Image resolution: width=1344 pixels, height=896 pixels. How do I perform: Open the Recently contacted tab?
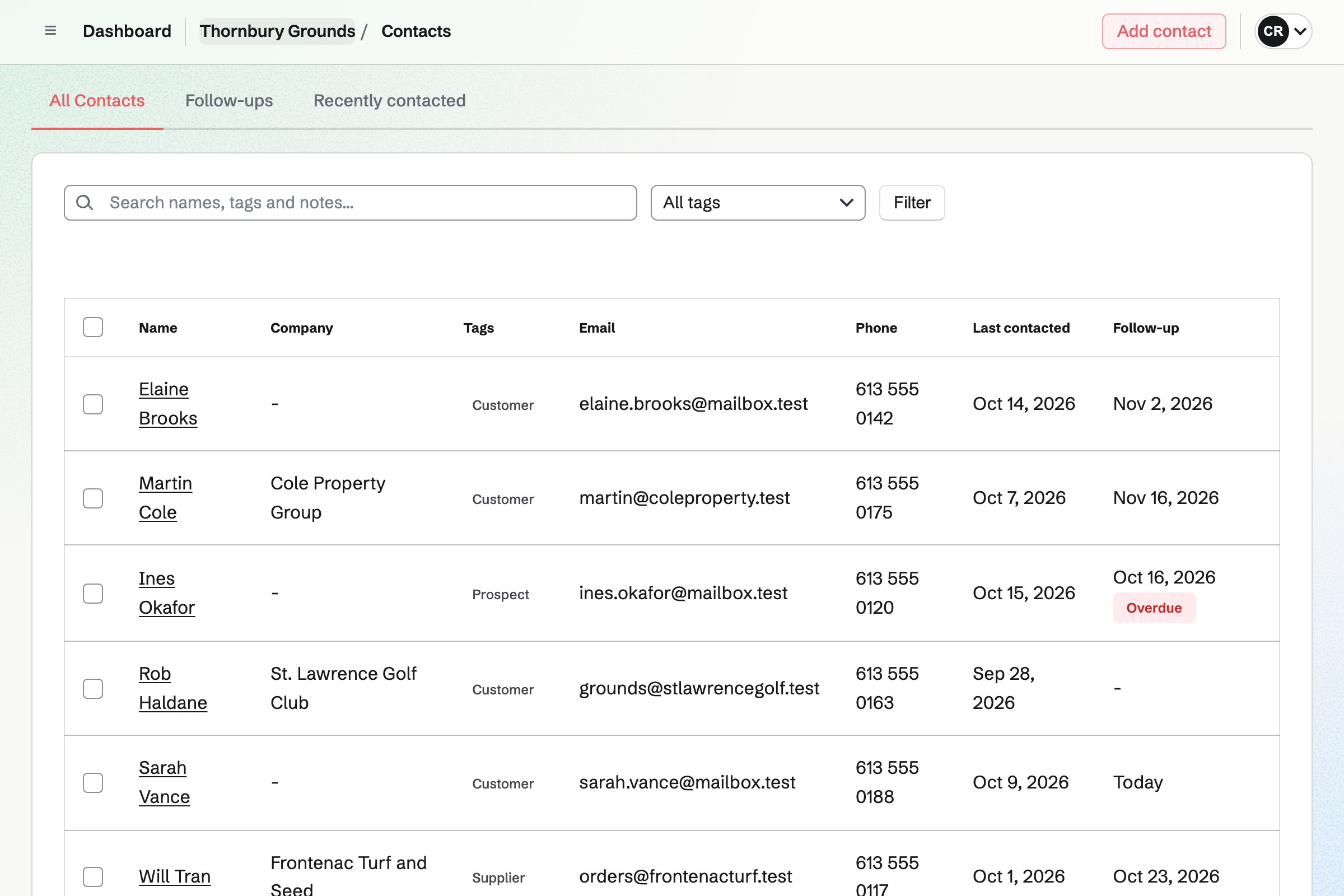(x=389, y=101)
